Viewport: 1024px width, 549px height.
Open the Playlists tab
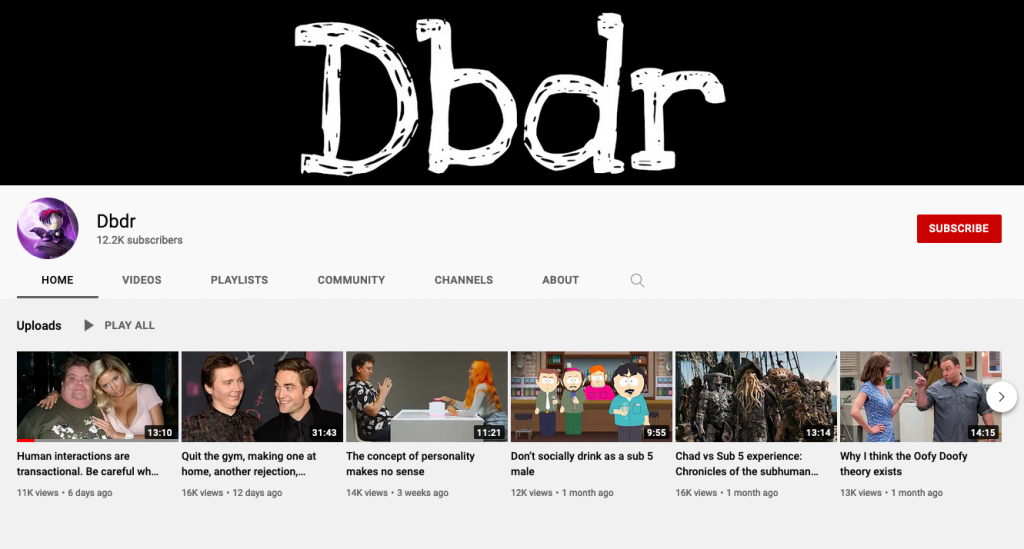239,280
